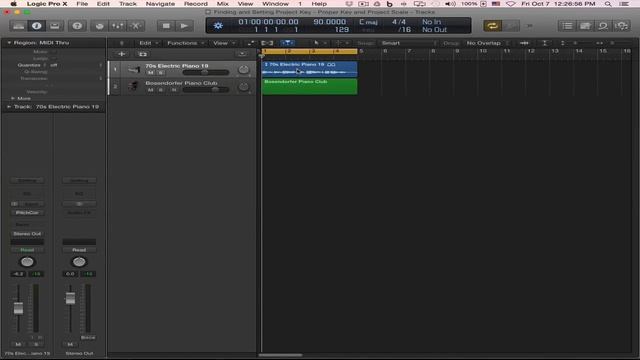This screenshot has width=640, height=360.
Task: Click the waveform zoom button
Action: [x=524, y=43]
